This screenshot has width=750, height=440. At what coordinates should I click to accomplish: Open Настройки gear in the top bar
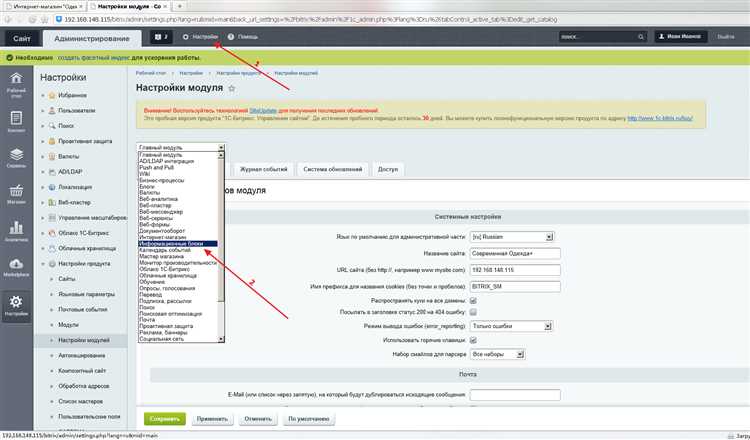pos(200,37)
